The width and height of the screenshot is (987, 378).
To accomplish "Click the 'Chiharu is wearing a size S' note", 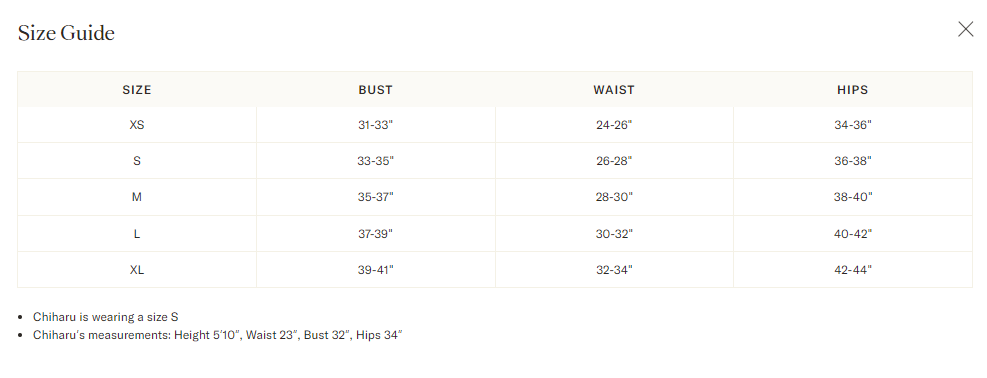I will (106, 317).
